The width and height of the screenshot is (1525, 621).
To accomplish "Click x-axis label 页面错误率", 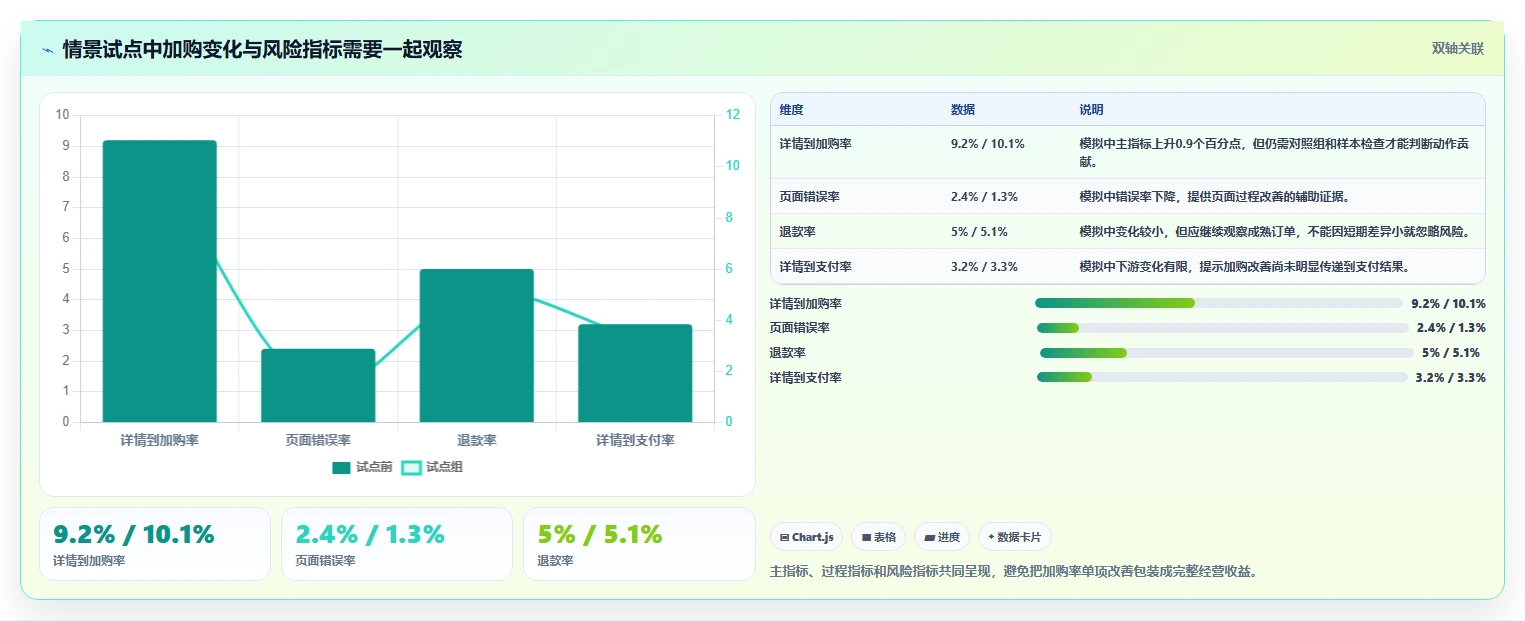I will (x=318, y=440).
